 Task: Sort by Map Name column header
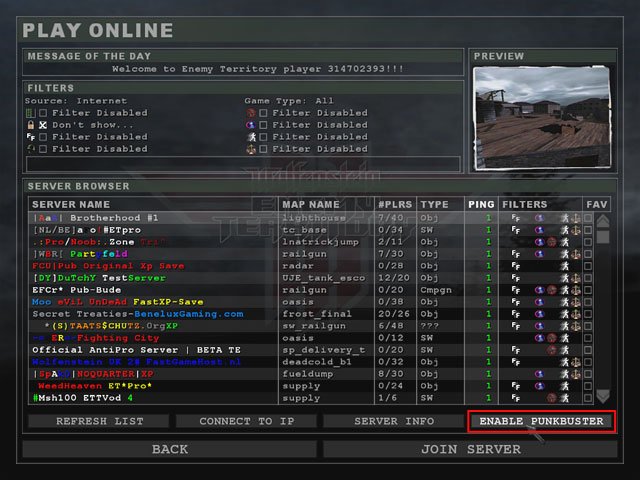326,204
